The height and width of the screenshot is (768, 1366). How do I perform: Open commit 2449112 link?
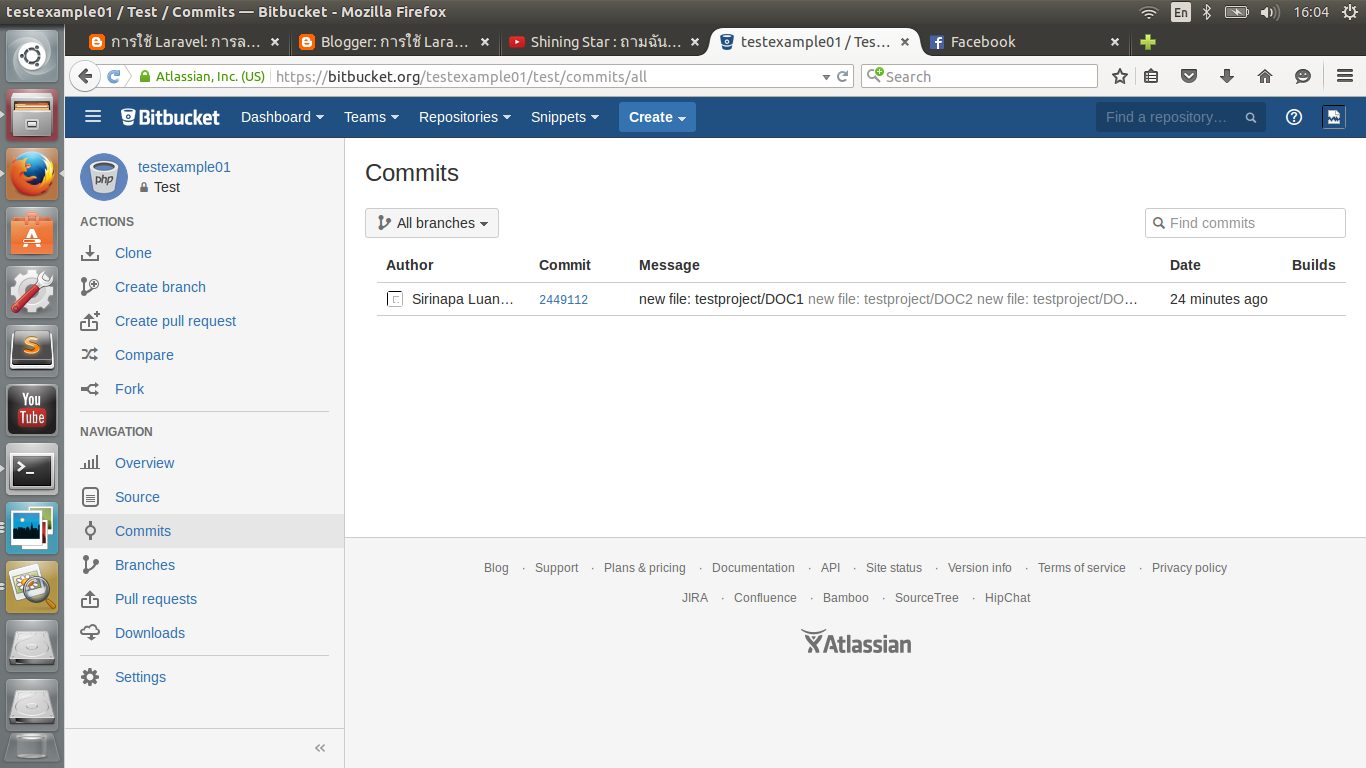(563, 300)
